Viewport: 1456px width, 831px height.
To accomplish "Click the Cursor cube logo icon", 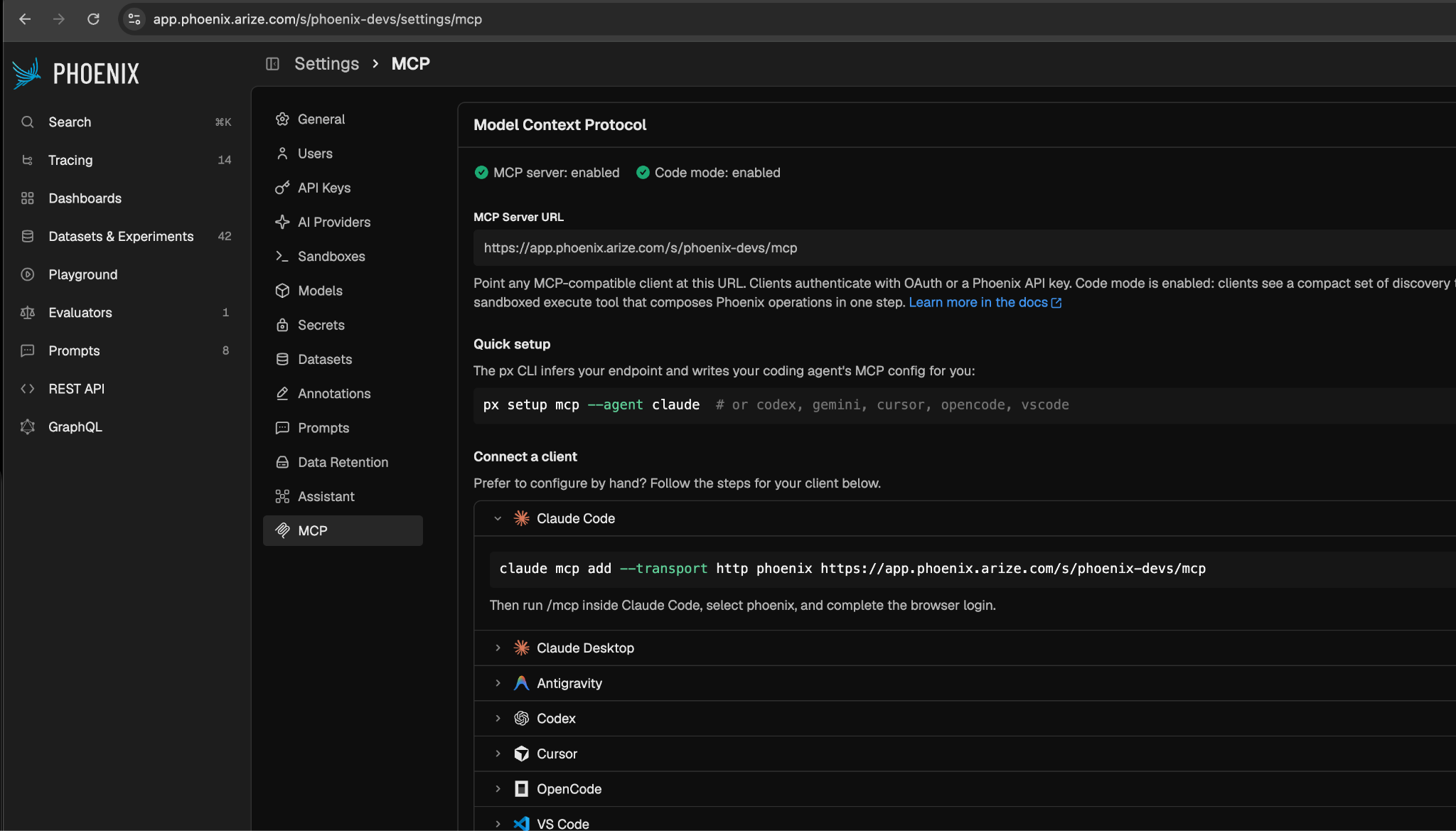I will coord(521,754).
